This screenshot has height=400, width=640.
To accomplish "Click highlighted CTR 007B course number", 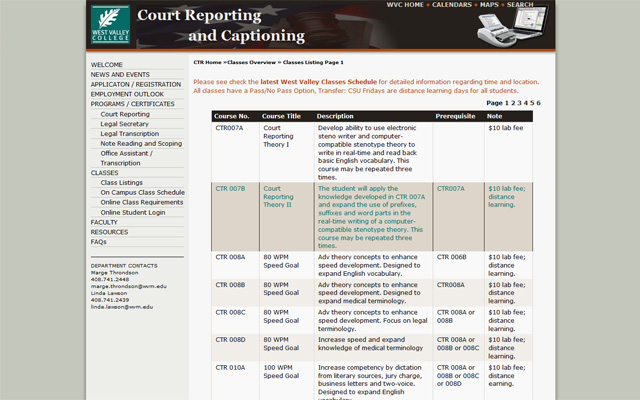I will click(x=230, y=189).
